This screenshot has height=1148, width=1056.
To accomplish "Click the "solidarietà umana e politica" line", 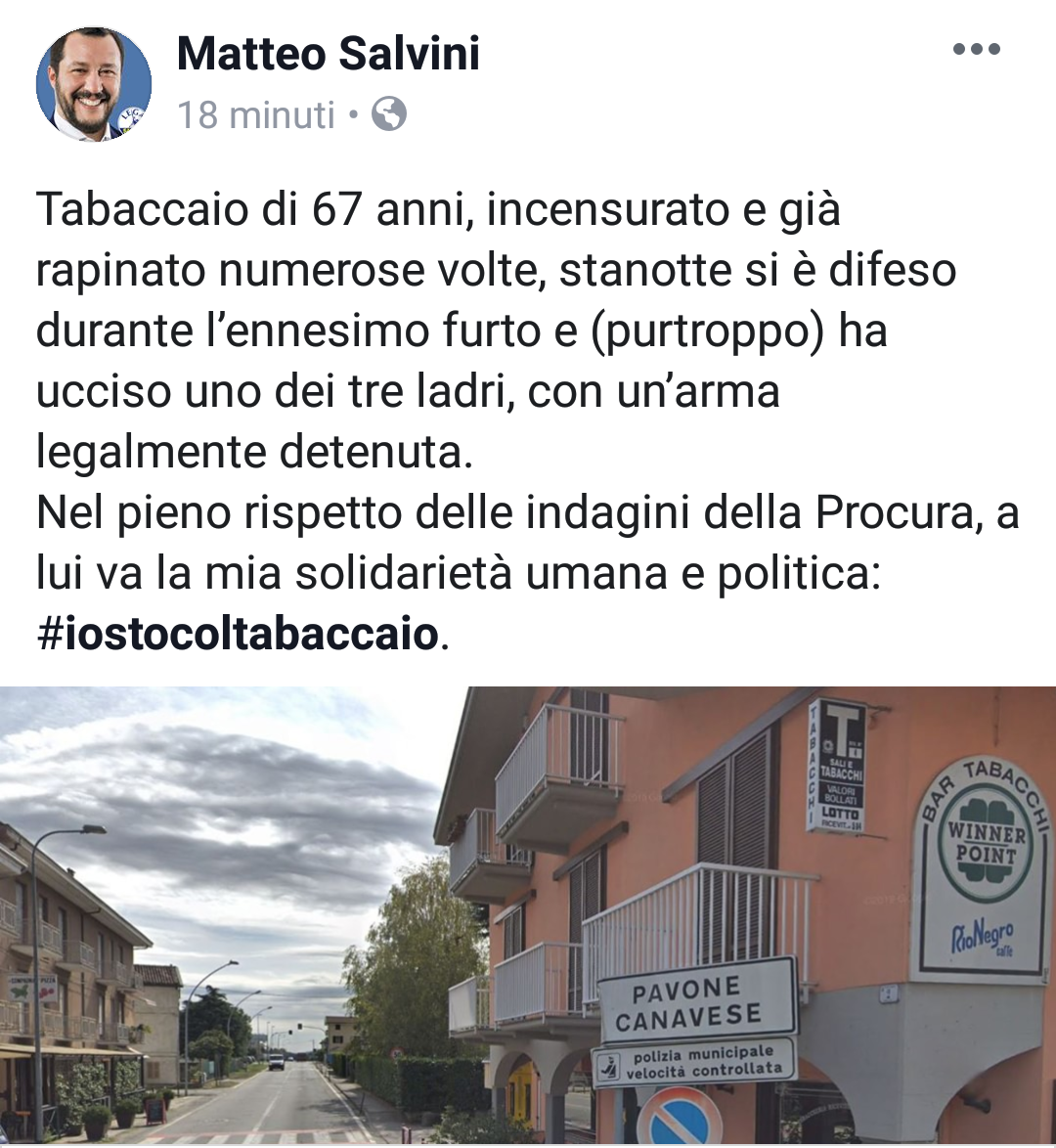I will [457, 573].
